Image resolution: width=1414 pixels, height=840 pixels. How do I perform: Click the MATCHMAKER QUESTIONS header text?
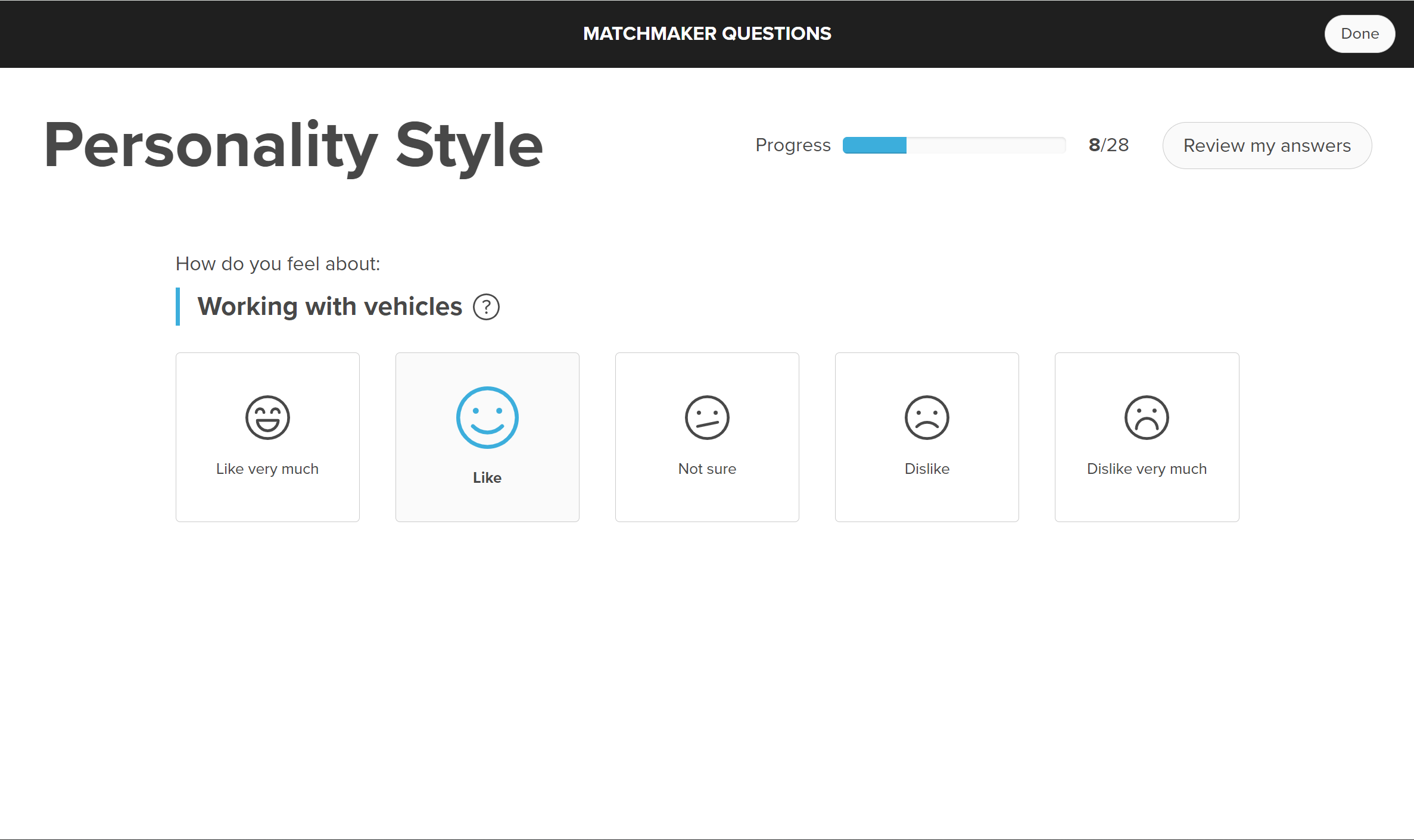tap(707, 34)
